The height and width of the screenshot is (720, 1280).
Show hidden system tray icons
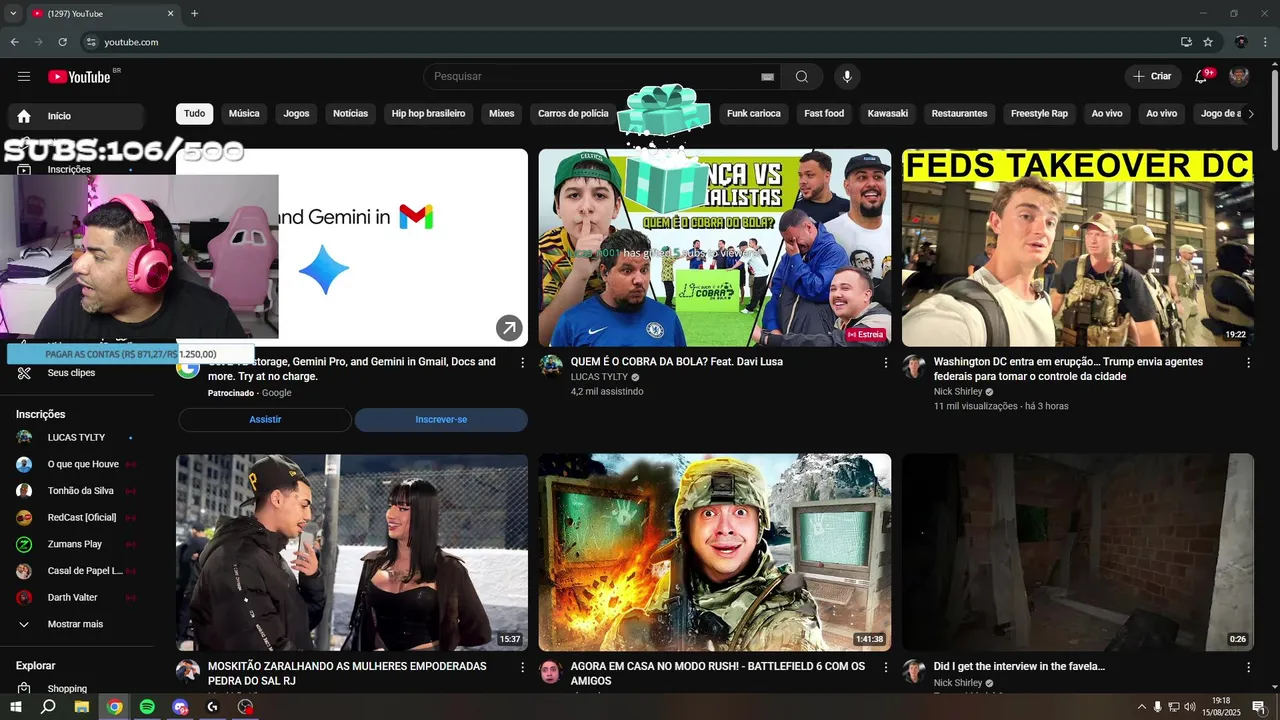(1141, 707)
